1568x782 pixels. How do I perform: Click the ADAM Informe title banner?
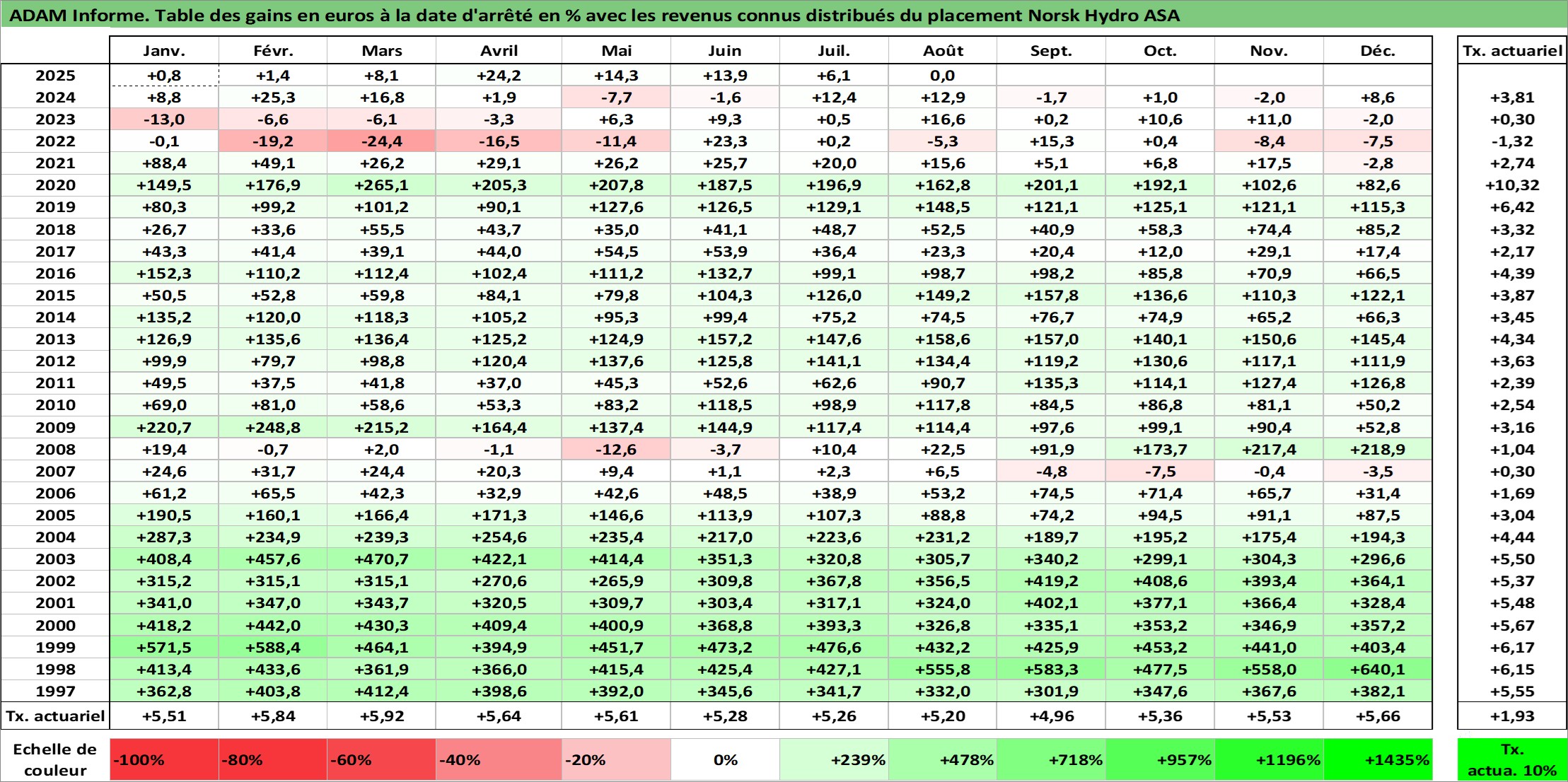pyautogui.click(x=784, y=15)
